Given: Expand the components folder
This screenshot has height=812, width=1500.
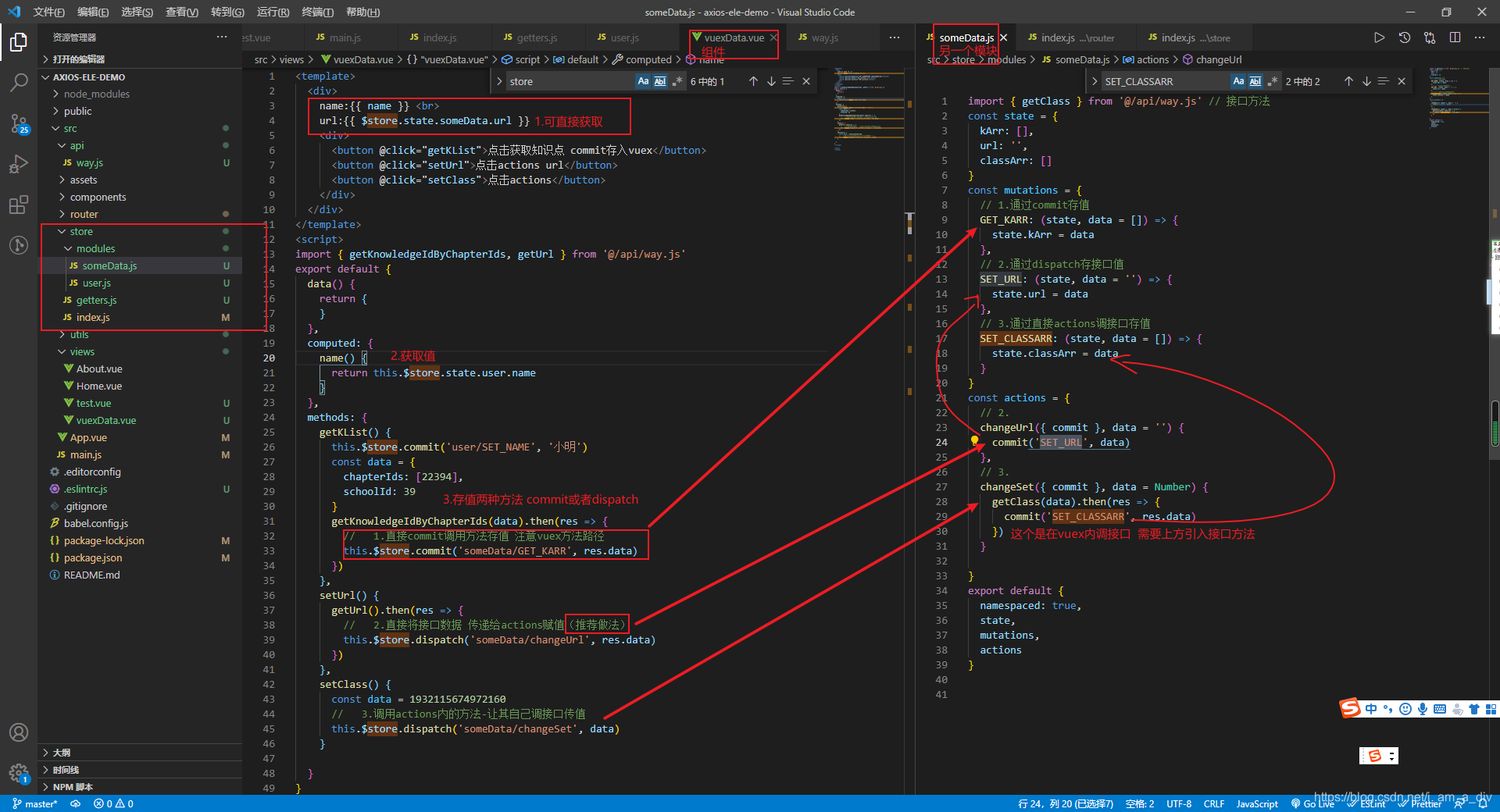Looking at the screenshot, I should pyautogui.click(x=62, y=198).
